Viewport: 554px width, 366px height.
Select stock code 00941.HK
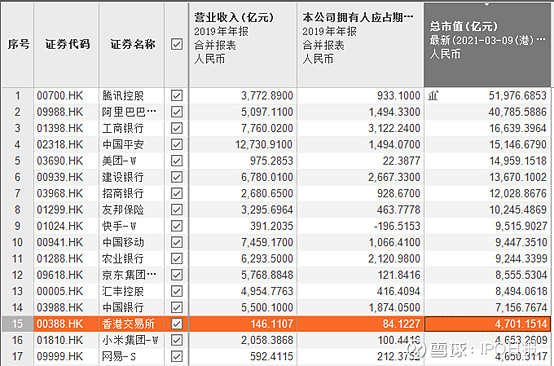click(60, 242)
